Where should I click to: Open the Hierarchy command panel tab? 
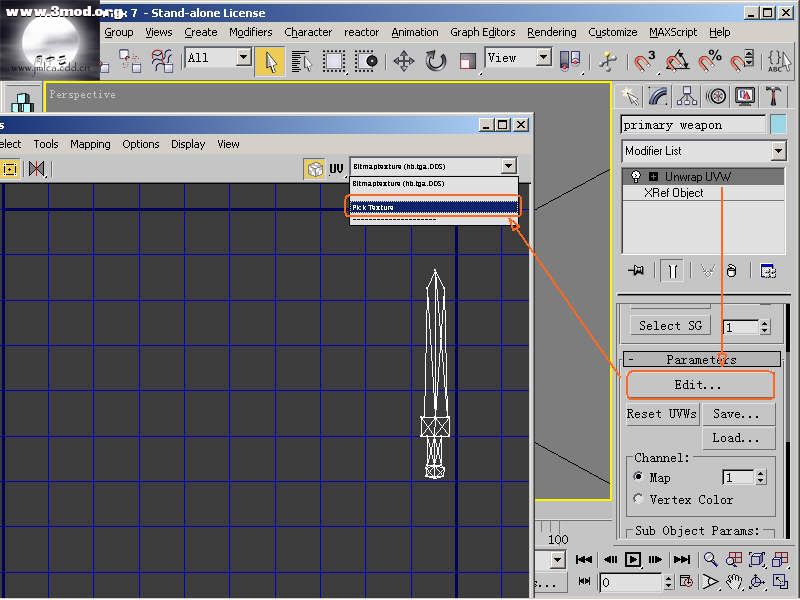686,96
